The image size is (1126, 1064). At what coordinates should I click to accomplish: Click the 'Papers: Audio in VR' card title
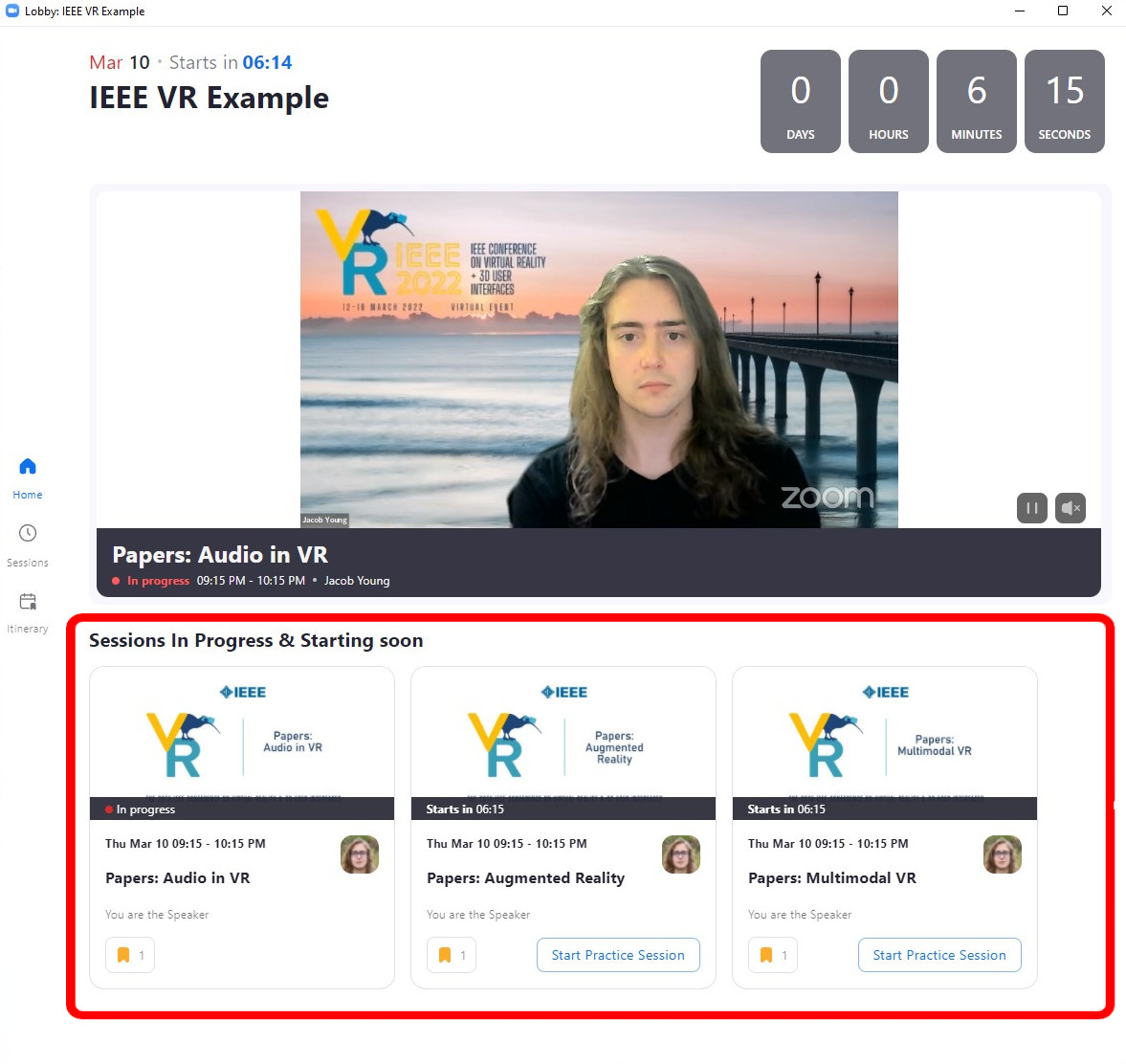178,878
